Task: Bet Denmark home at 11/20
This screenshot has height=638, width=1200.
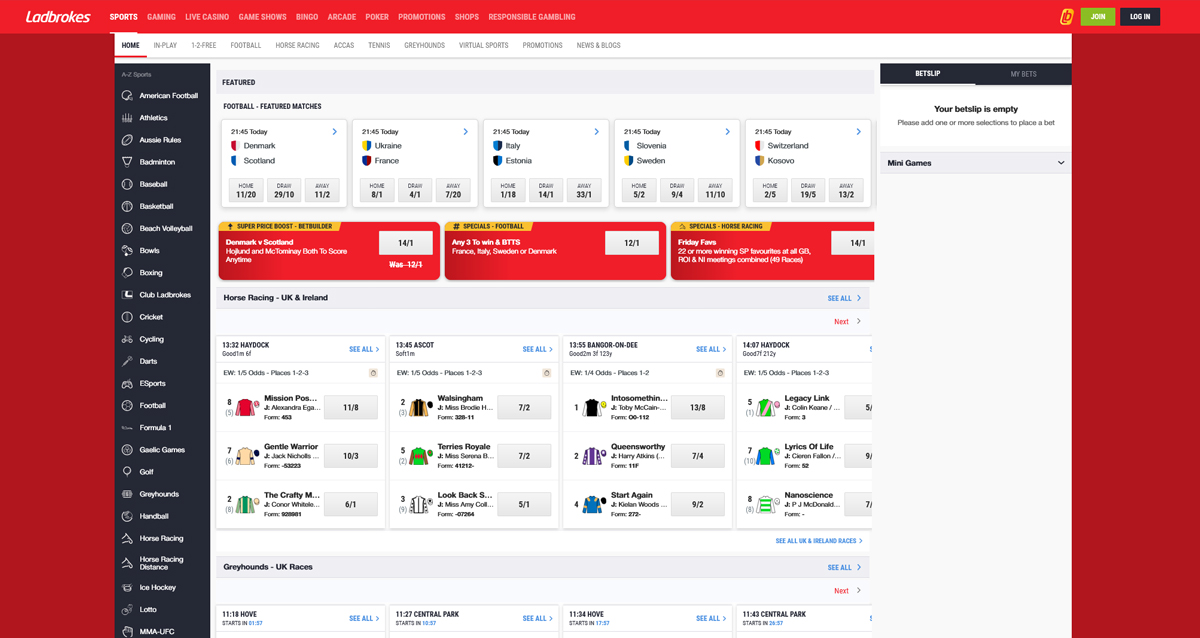Action: tap(246, 190)
